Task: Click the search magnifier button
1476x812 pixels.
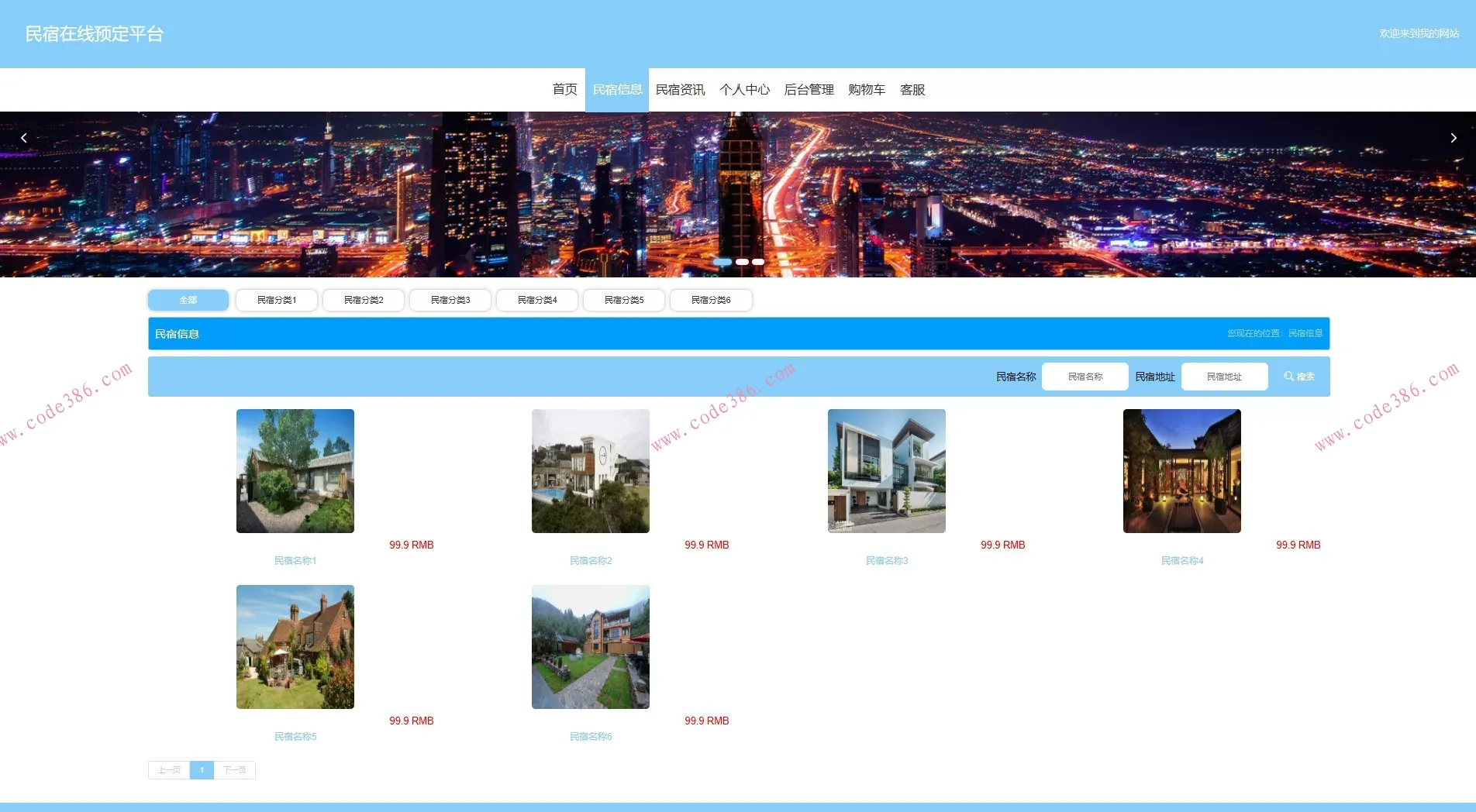Action: 1299,377
